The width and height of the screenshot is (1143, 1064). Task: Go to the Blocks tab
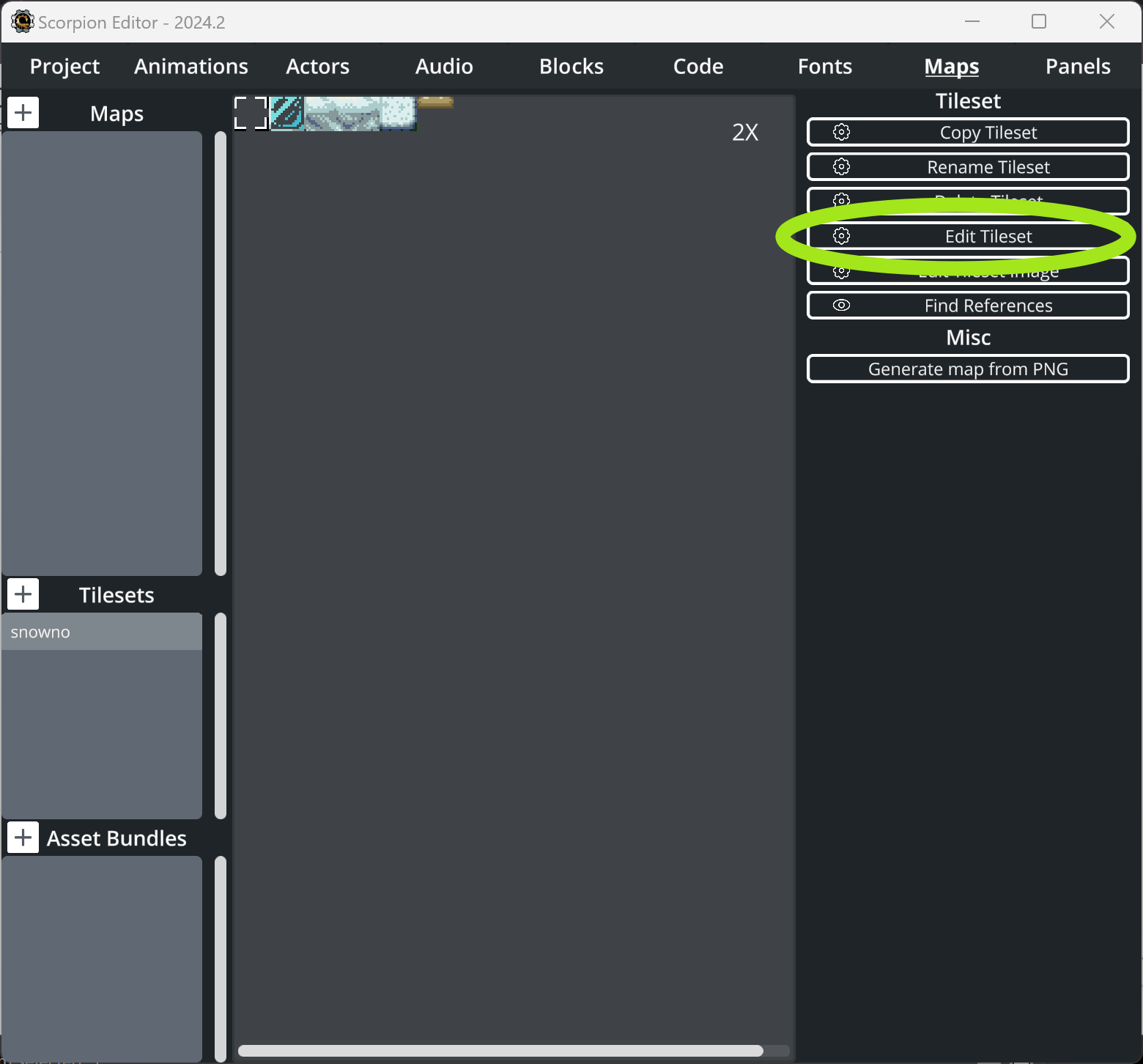(571, 66)
